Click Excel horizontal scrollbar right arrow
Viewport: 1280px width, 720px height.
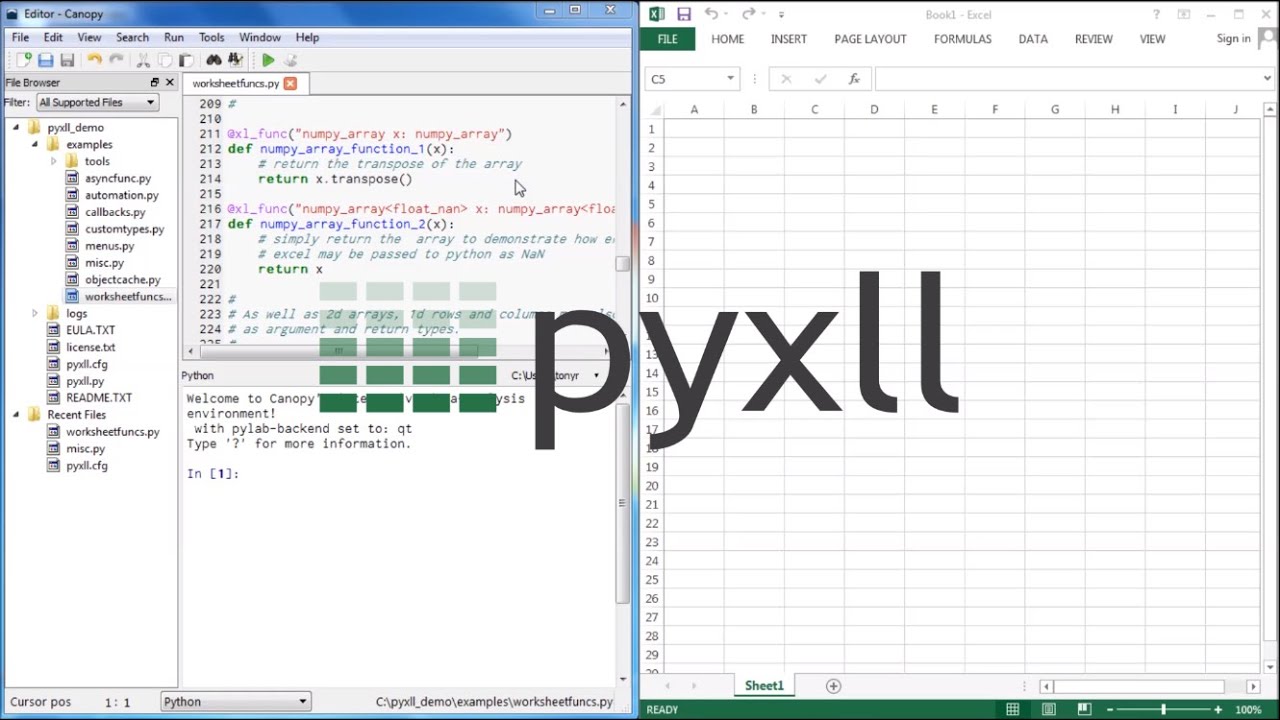click(x=1253, y=686)
